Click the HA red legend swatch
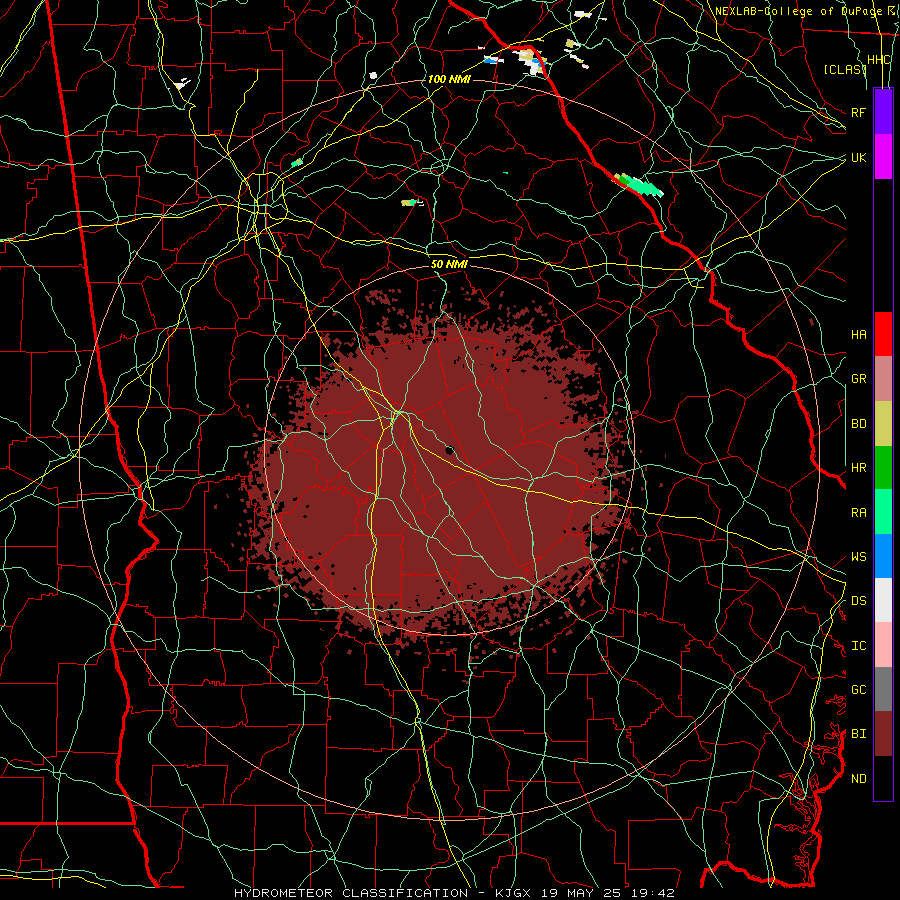900x900 pixels. [x=883, y=334]
